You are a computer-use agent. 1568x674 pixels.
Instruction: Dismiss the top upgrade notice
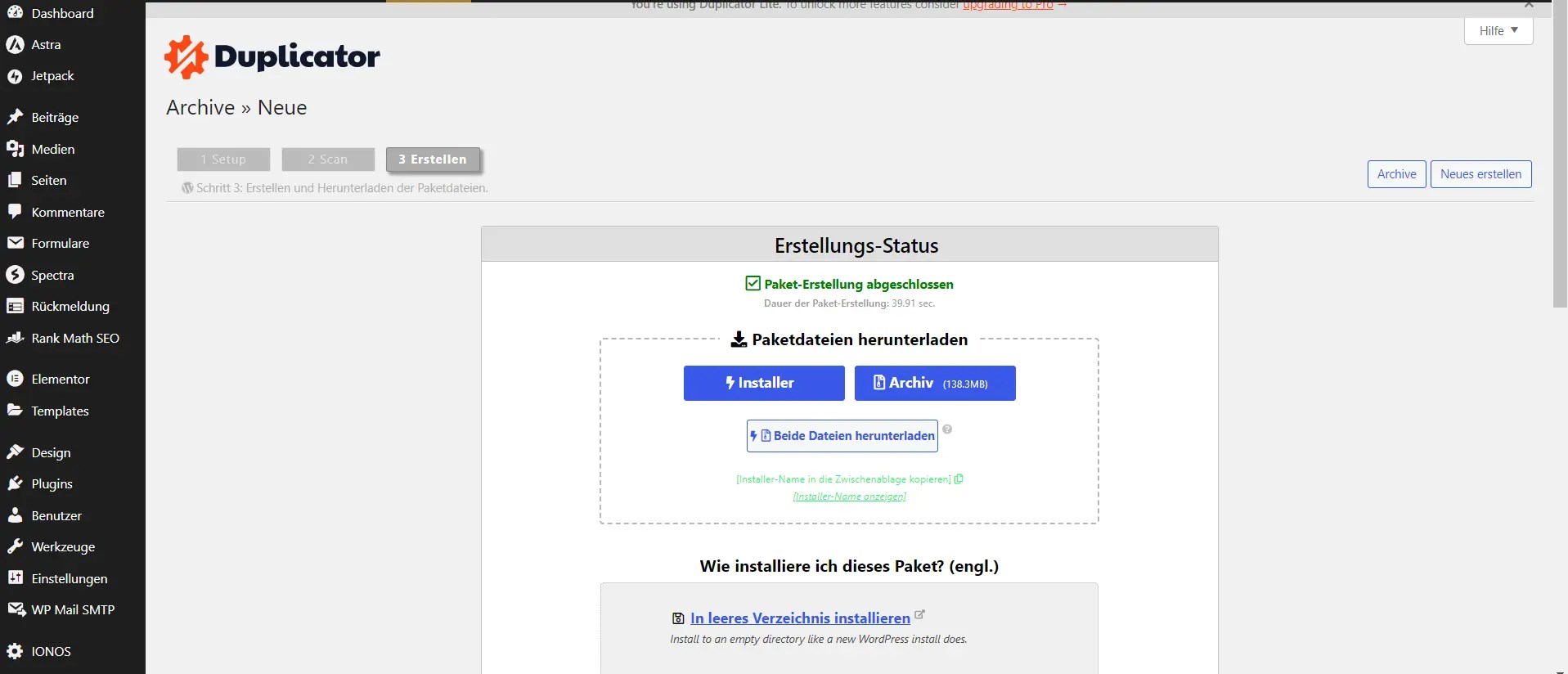1528,5
